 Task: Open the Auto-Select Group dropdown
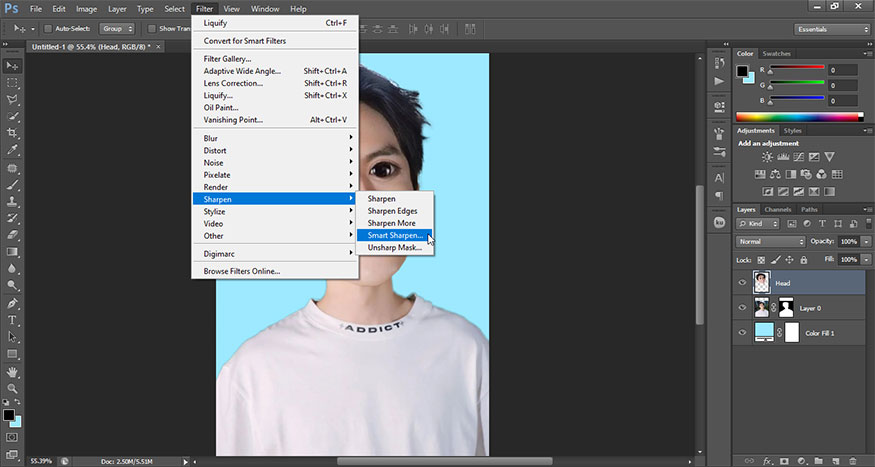tap(117, 29)
